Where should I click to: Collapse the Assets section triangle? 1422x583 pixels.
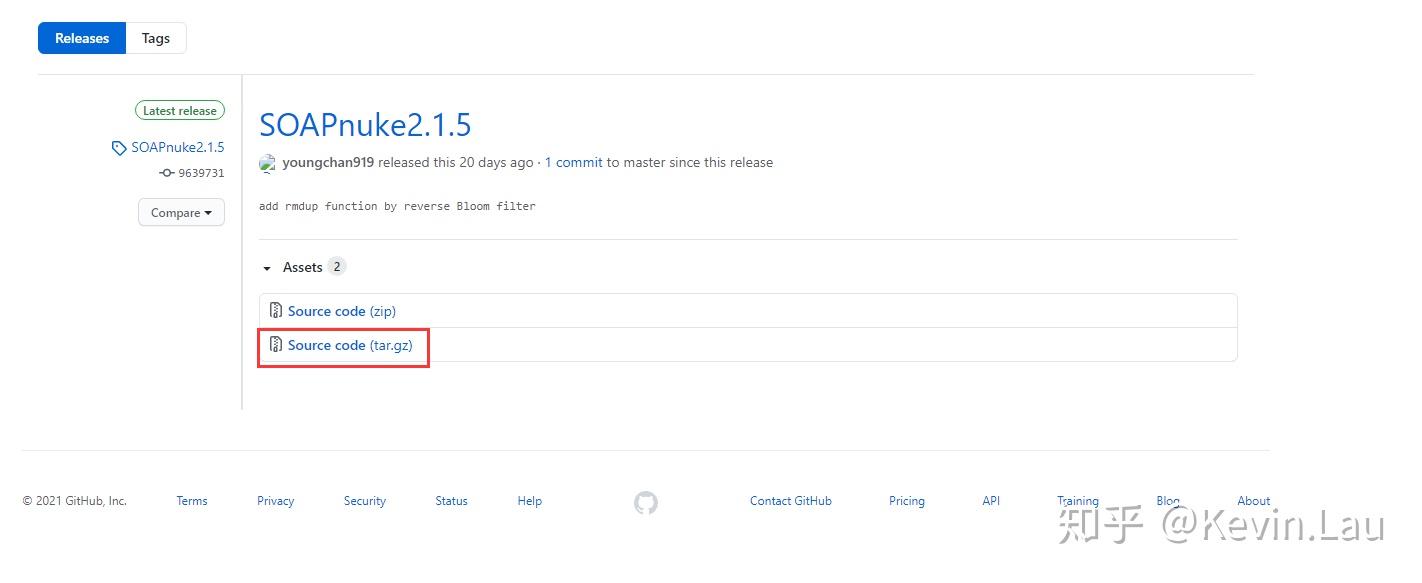[x=267, y=268]
